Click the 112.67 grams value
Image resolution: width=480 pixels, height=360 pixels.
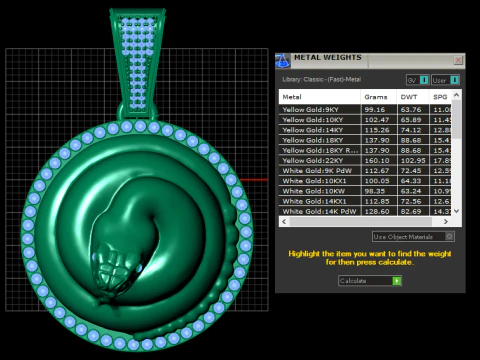(x=377, y=171)
